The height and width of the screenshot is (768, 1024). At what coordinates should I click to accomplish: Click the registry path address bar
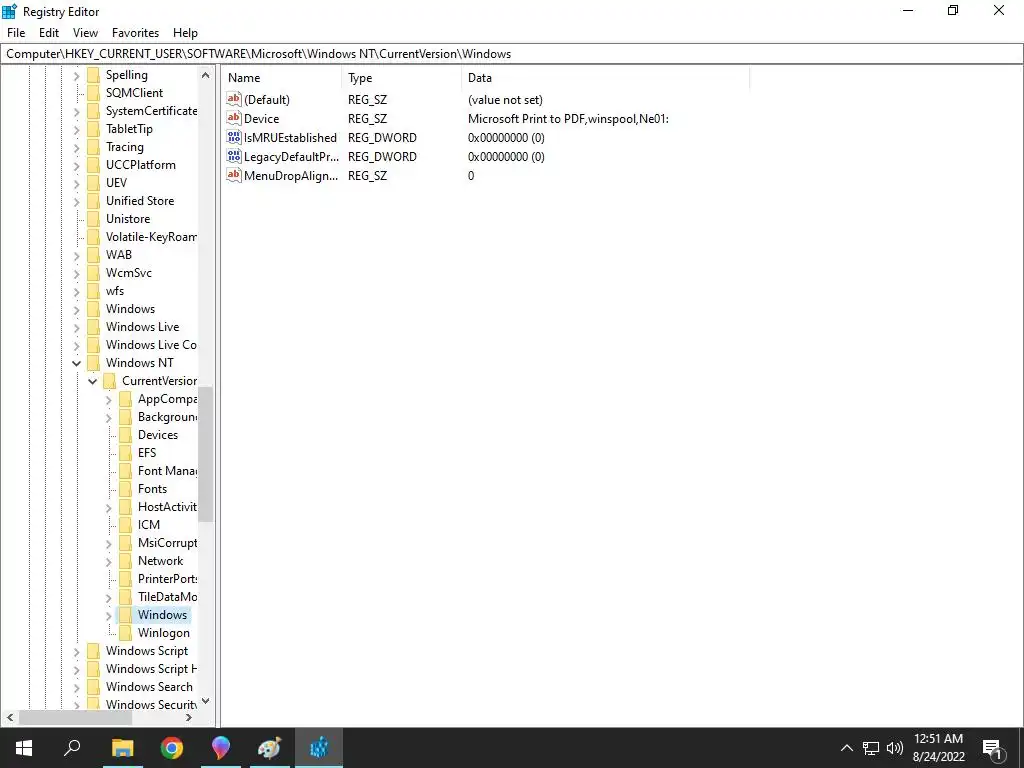coord(511,54)
